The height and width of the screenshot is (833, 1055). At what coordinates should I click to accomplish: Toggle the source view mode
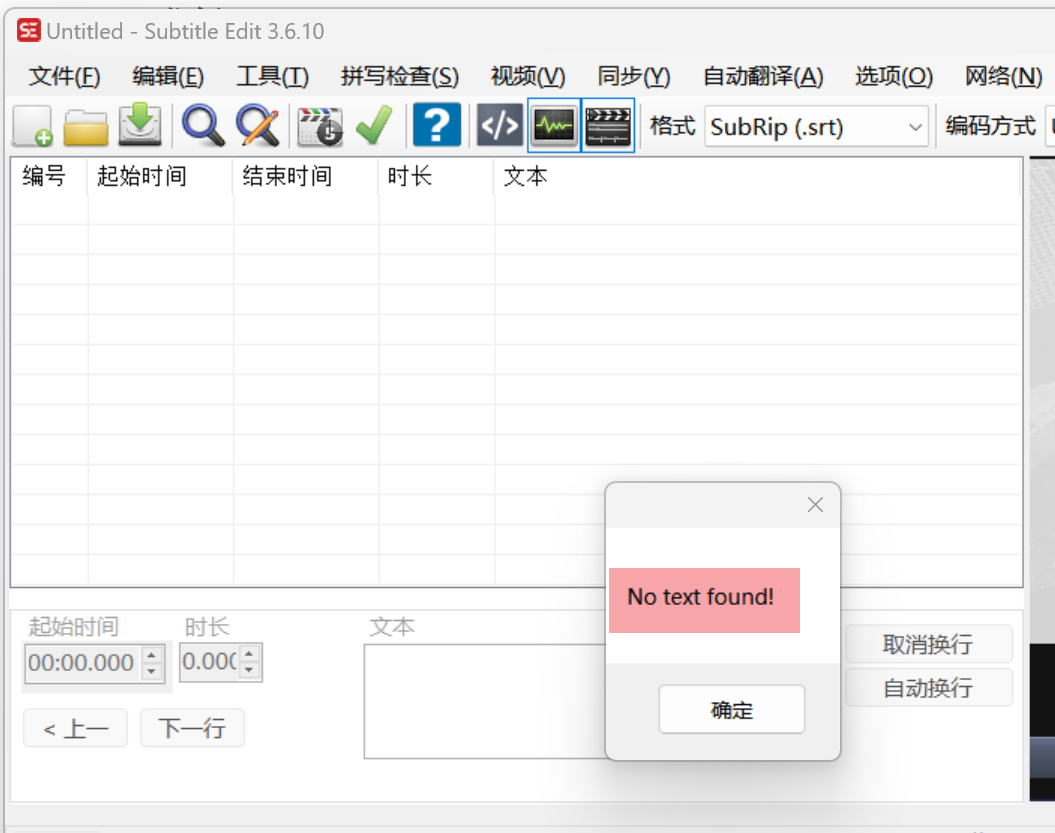click(x=498, y=126)
